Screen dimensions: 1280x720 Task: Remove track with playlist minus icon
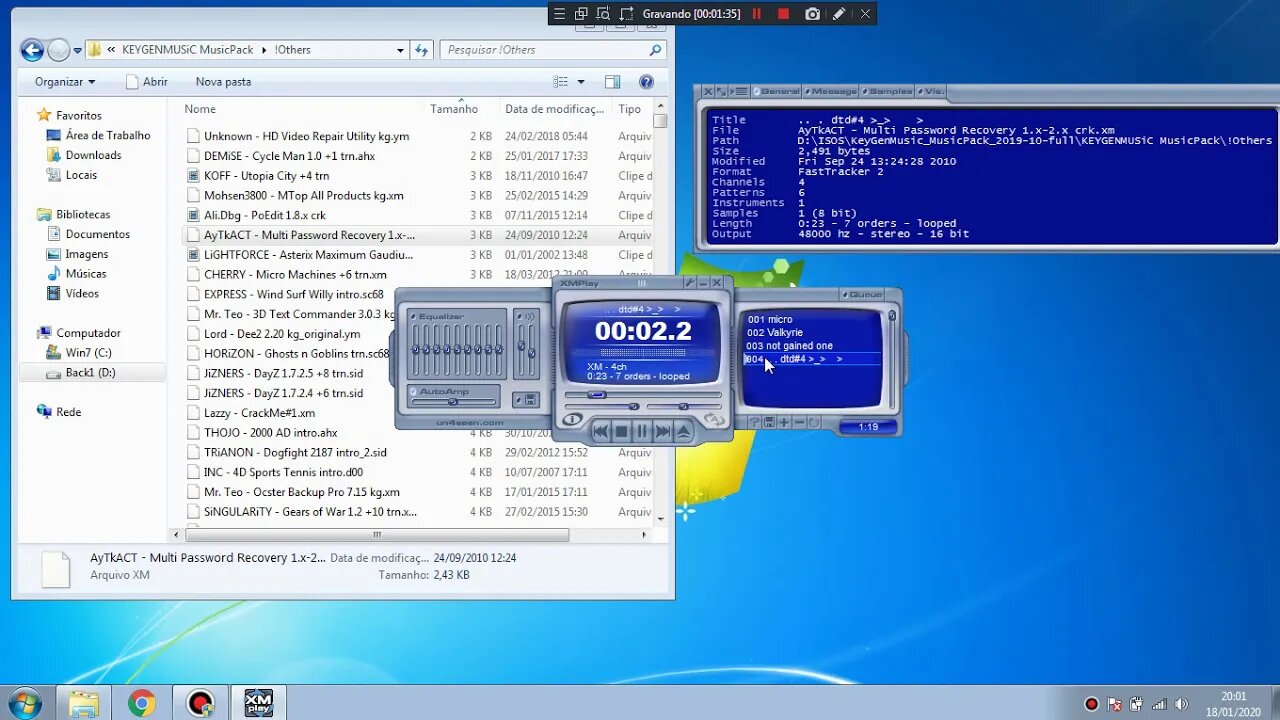point(799,422)
